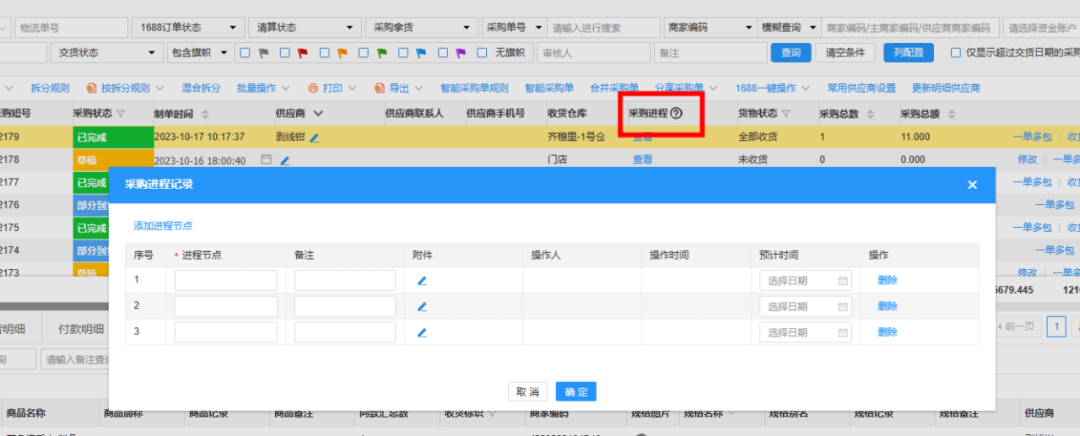
Task: Open the 1688一键操作 menu
Action: 773,88
